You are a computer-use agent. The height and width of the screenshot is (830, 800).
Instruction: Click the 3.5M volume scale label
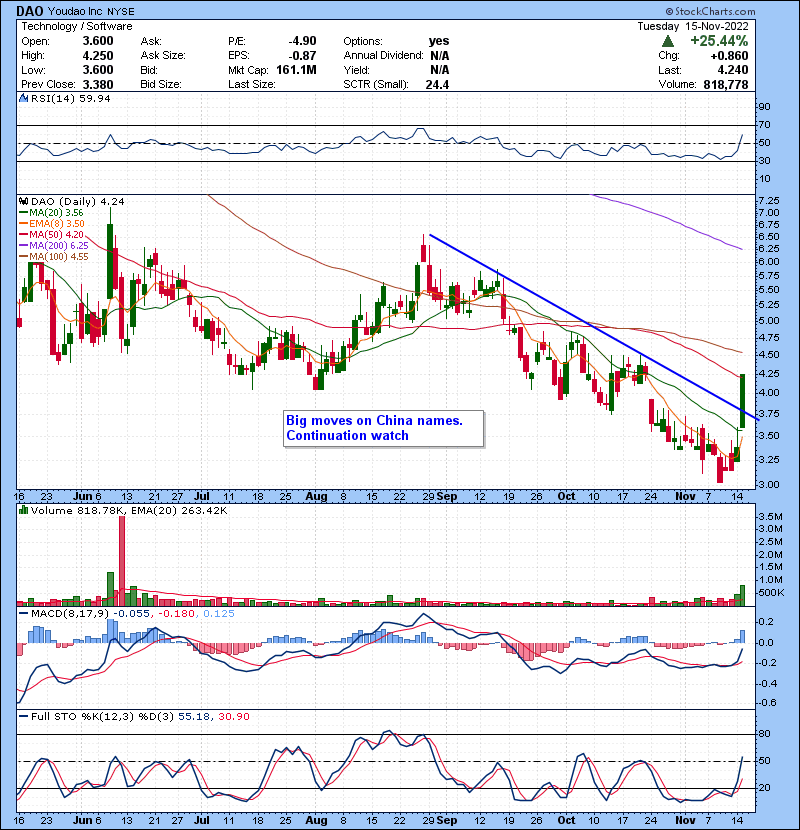click(770, 517)
